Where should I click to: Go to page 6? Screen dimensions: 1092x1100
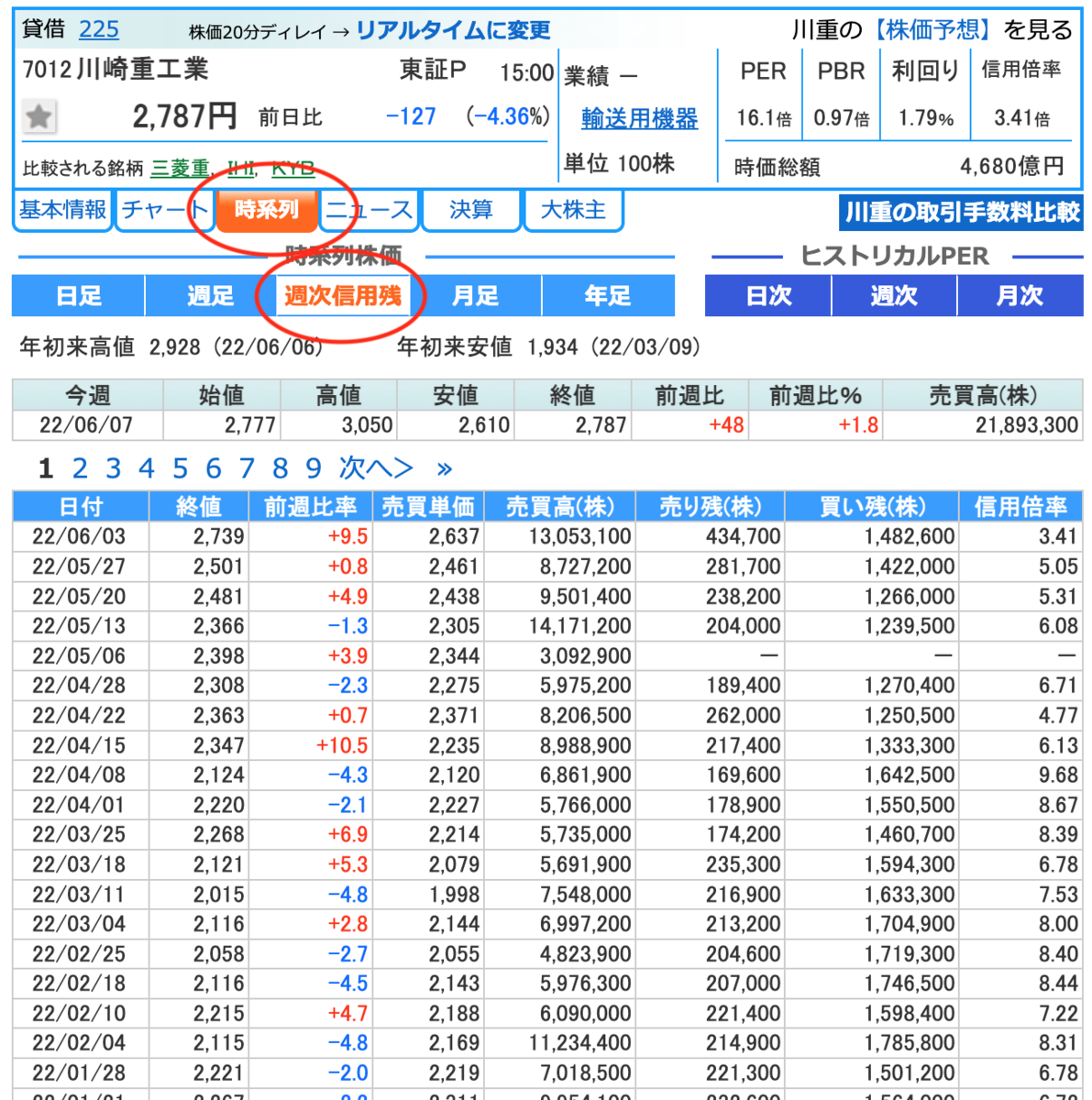(x=214, y=469)
